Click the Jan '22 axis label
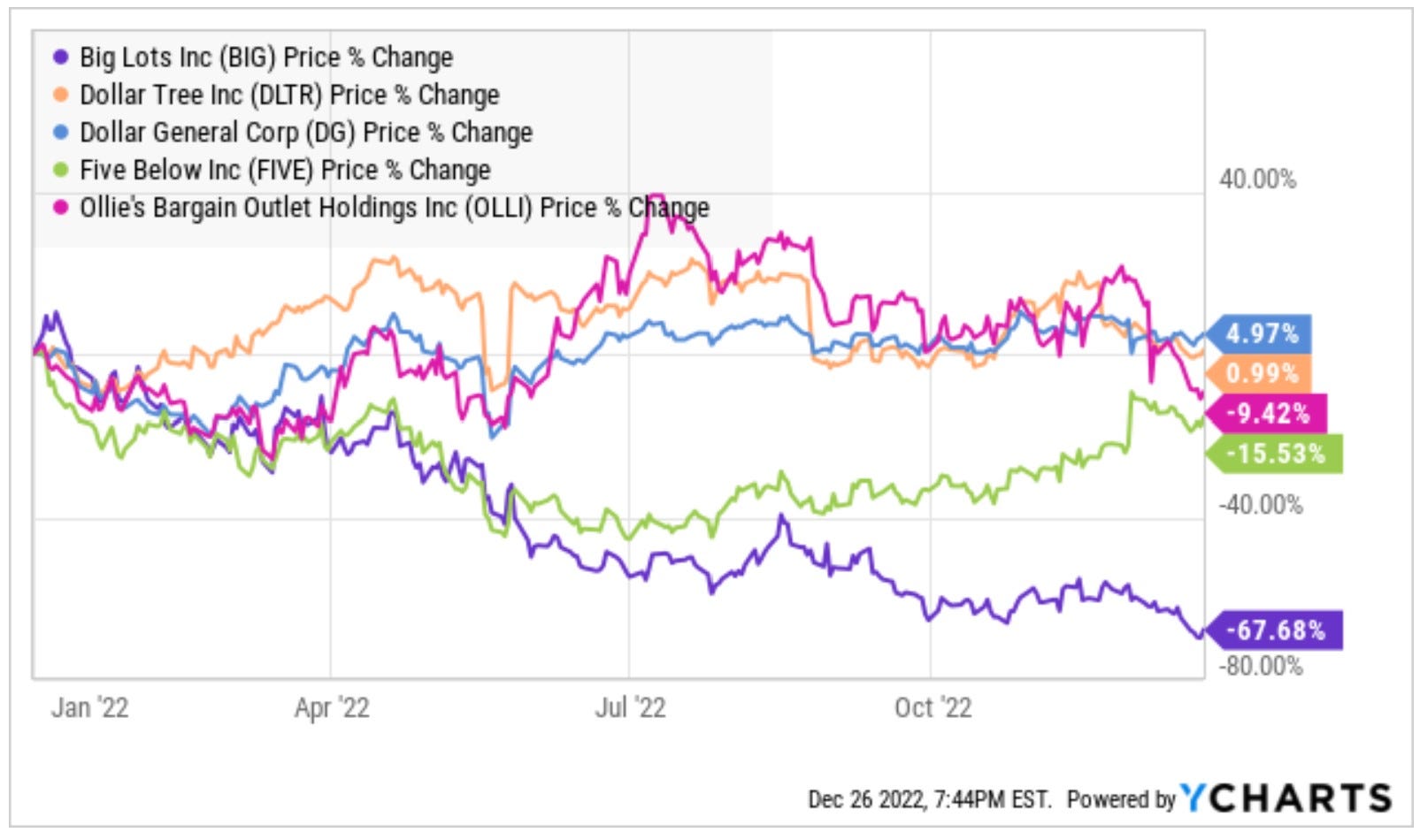The image size is (1420, 840). (x=89, y=708)
